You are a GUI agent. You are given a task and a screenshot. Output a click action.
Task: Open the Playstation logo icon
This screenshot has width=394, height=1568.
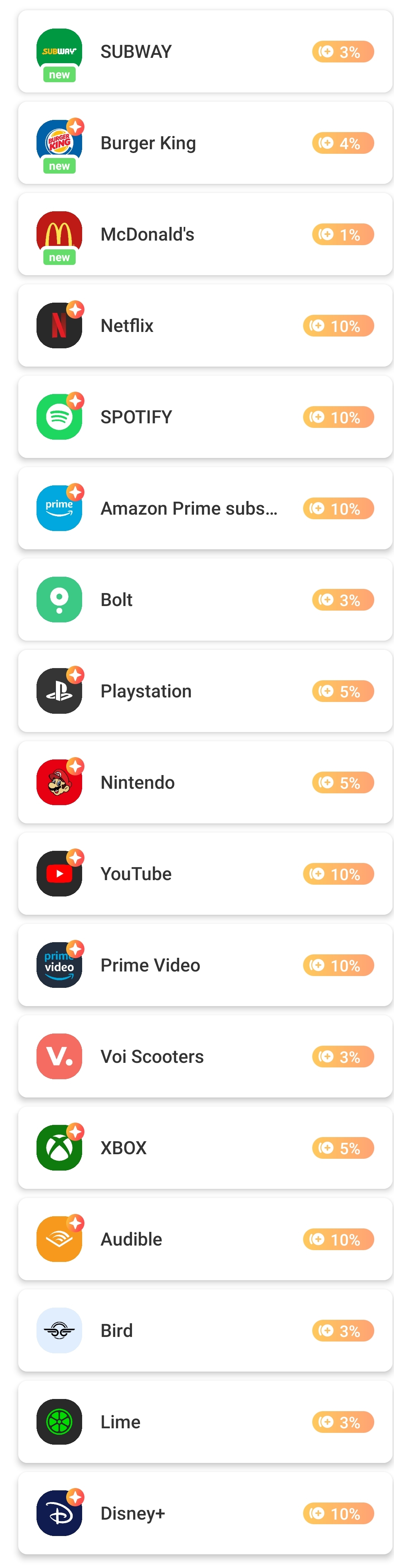(x=59, y=690)
